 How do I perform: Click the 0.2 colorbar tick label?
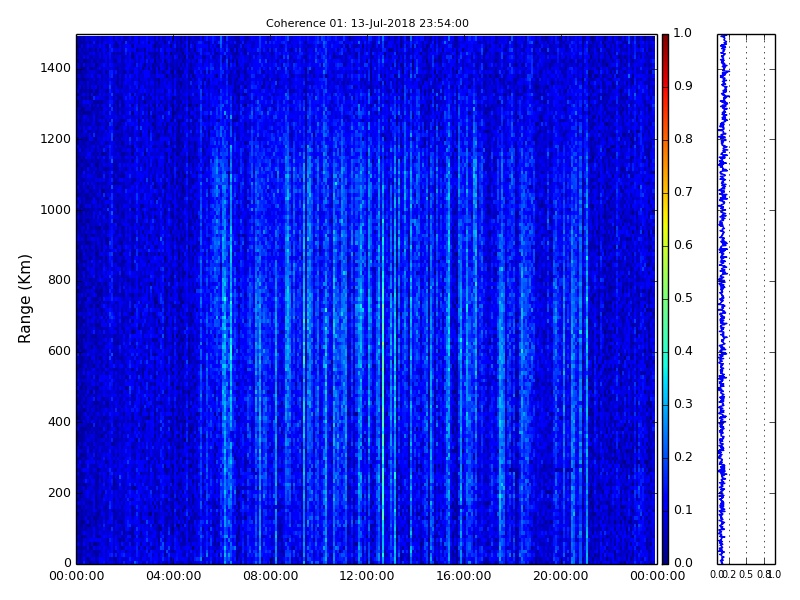click(x=683, y=457)
